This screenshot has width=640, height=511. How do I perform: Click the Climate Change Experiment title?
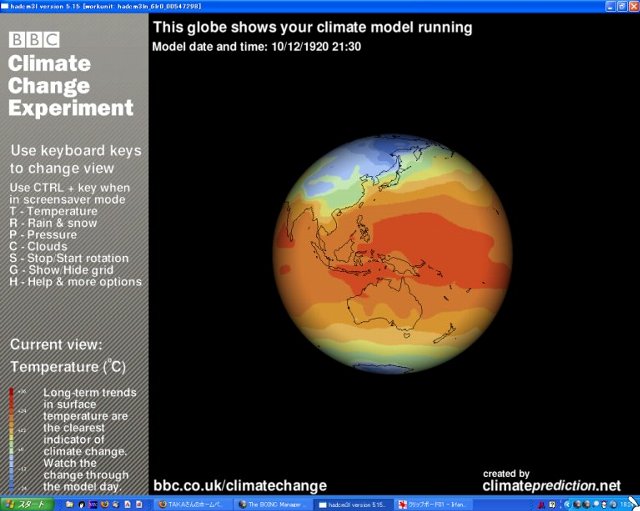70,86
